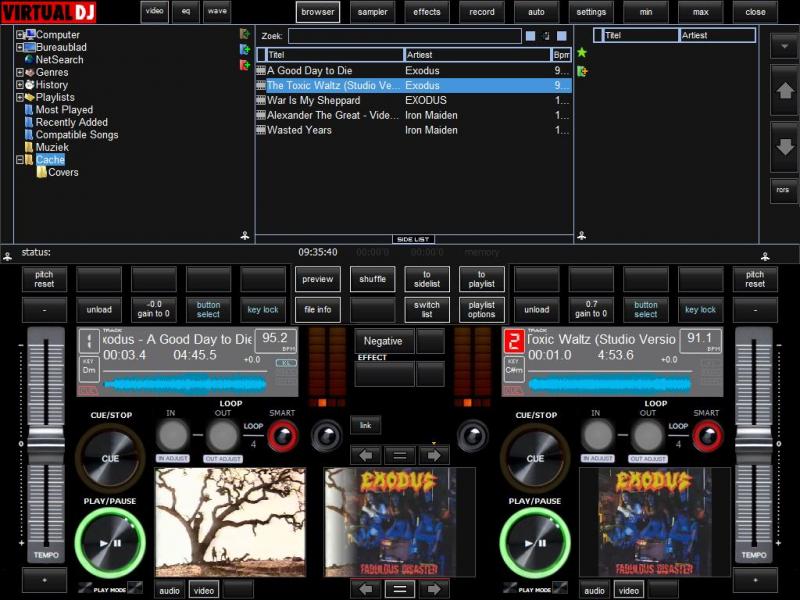Click the Zoek search field
Viewport: 800px width, 600px height.
pos(405,36)
